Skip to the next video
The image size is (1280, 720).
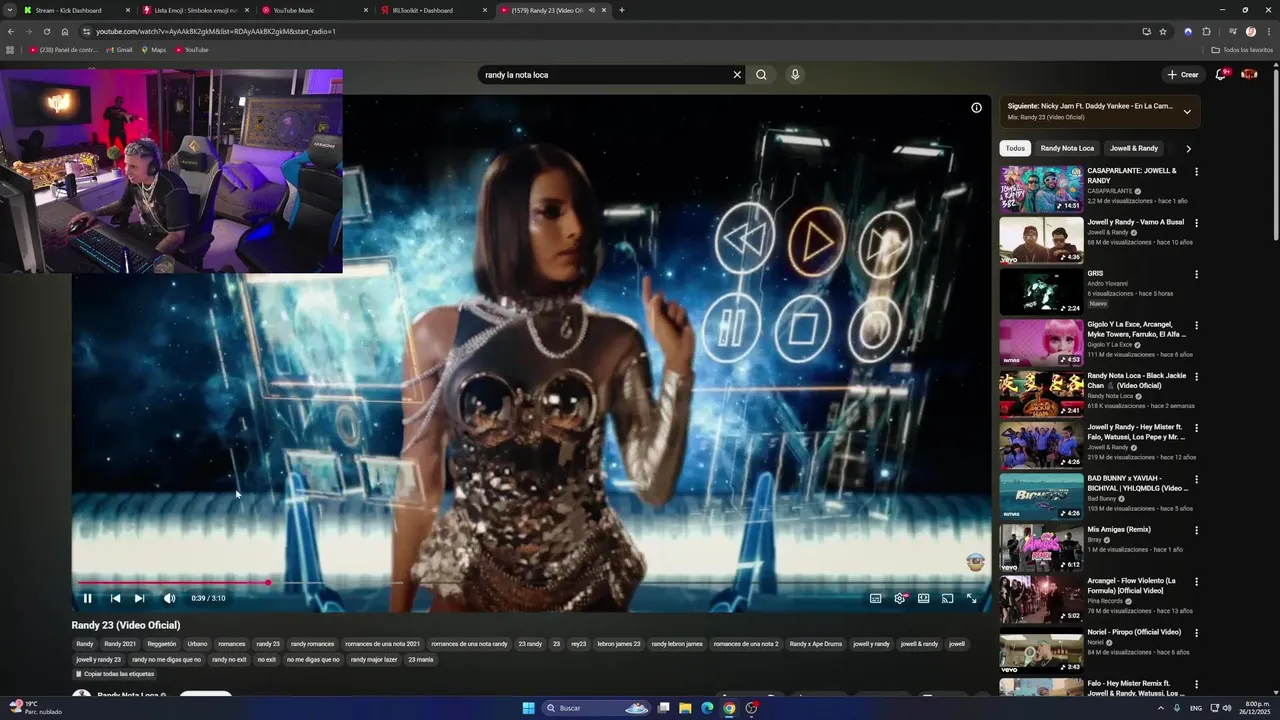pyautogui.click(x=139, y=598)
